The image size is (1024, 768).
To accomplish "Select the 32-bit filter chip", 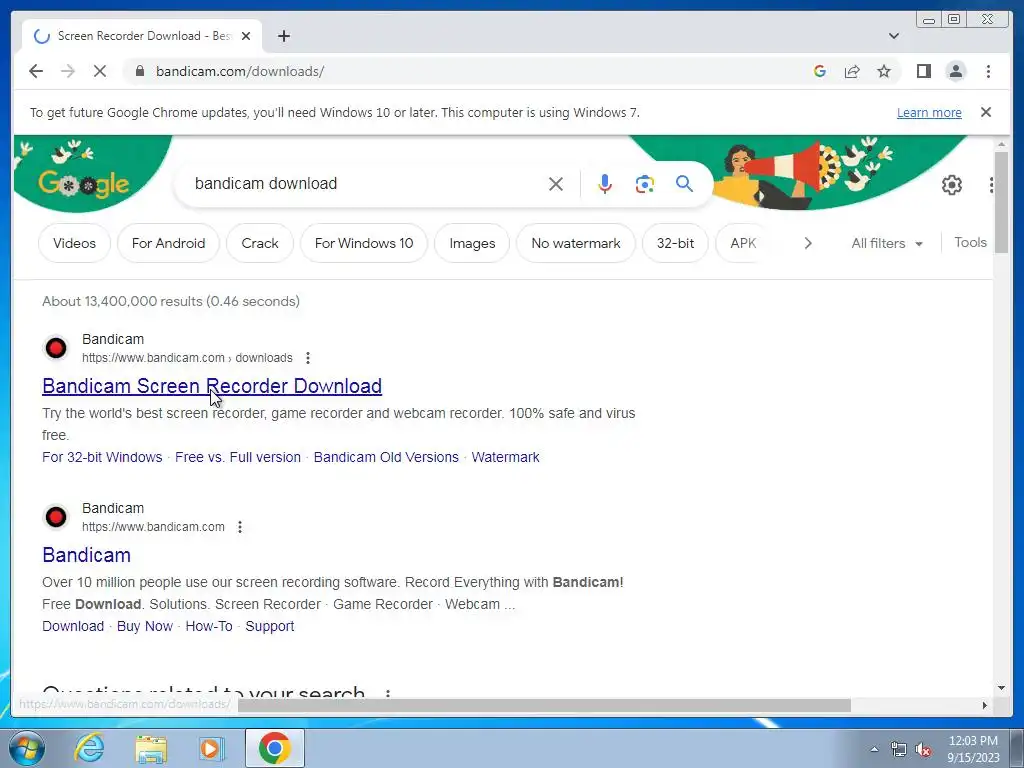I will (x=675, y=243).
